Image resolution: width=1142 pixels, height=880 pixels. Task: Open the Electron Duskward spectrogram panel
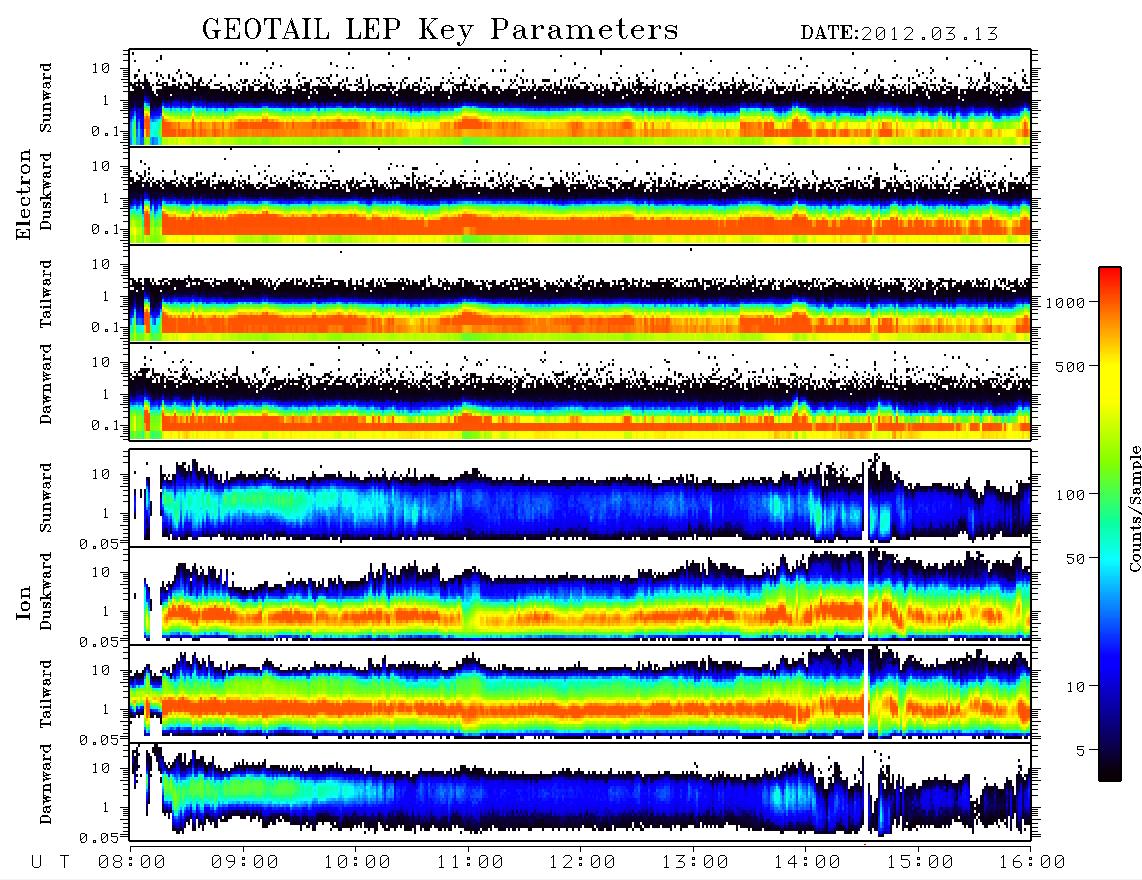point(580,195)
